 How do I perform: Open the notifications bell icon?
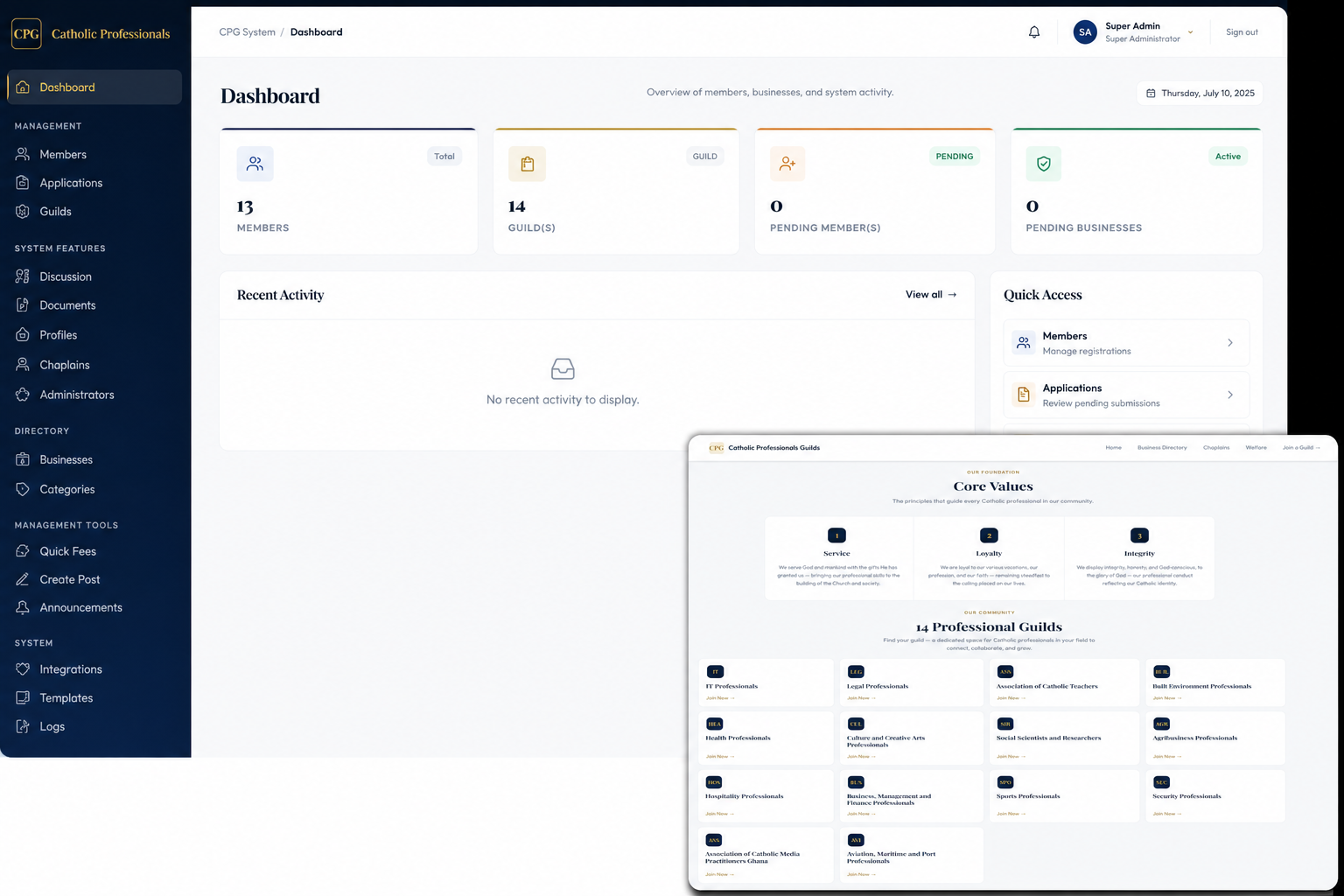point(1034,32)
